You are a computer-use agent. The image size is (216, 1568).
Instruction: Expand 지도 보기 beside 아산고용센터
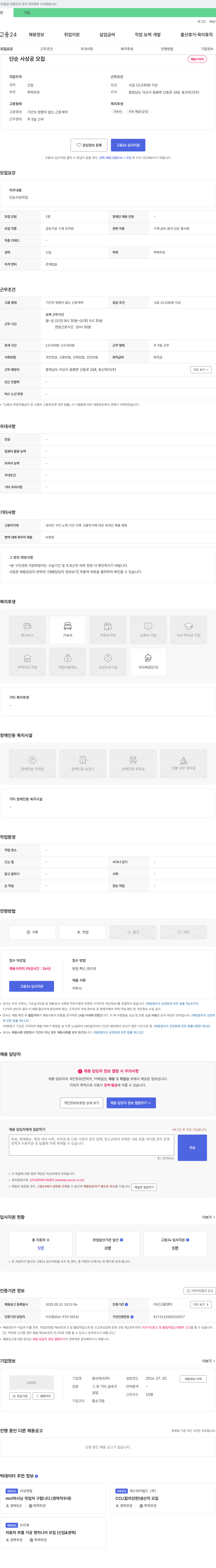click(x=201, y=1304)
